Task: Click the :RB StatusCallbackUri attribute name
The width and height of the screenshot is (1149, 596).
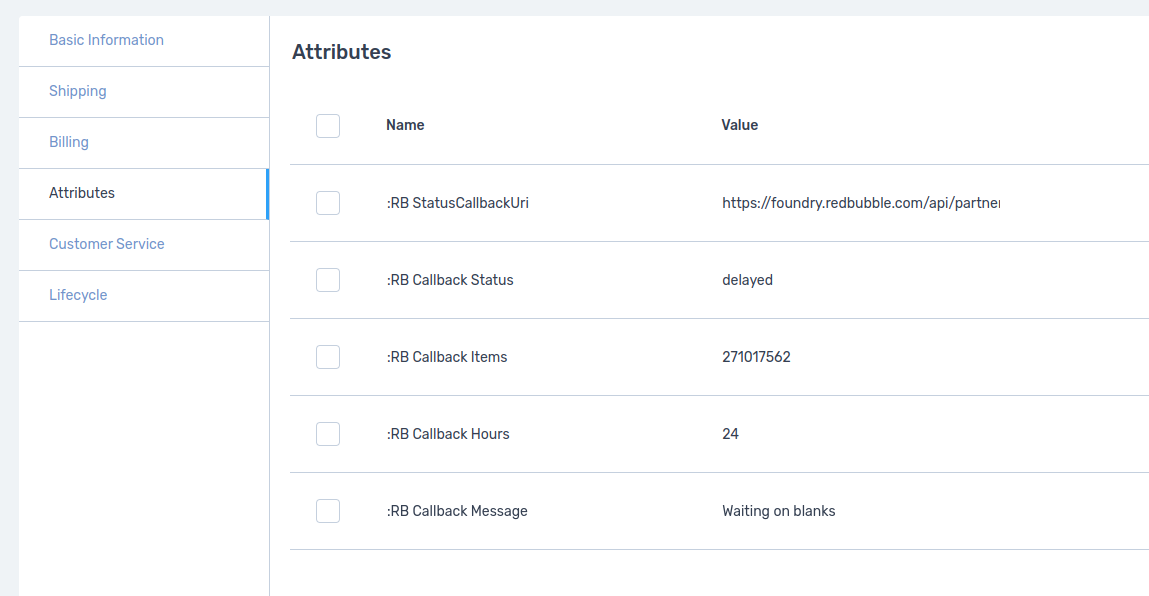Action: 457,203
